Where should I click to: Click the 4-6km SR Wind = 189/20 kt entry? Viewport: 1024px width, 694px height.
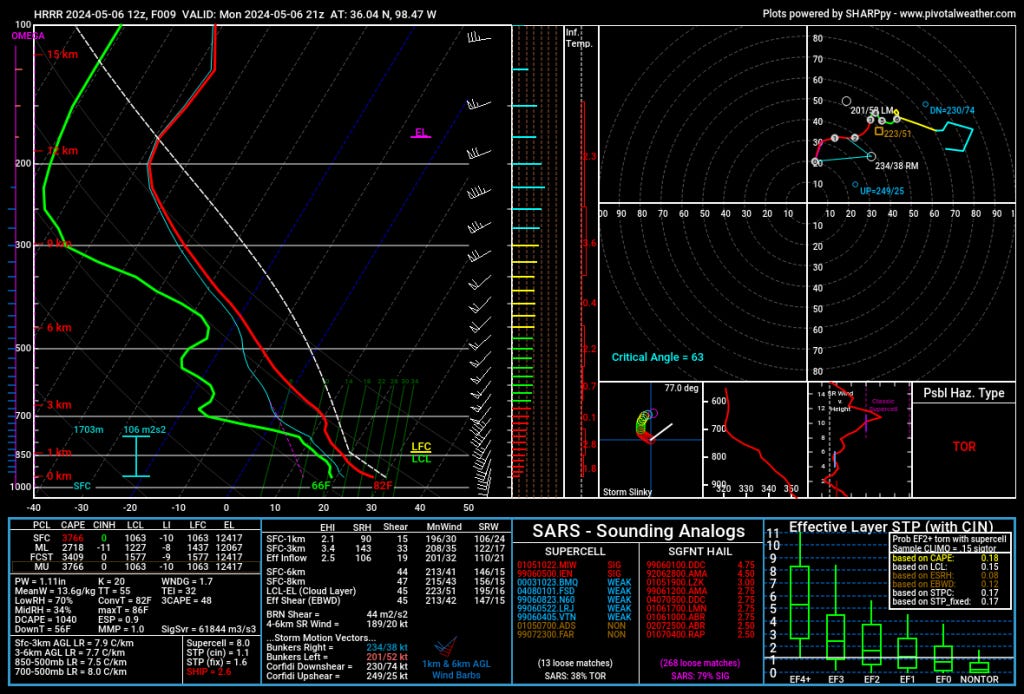(337, 625)
